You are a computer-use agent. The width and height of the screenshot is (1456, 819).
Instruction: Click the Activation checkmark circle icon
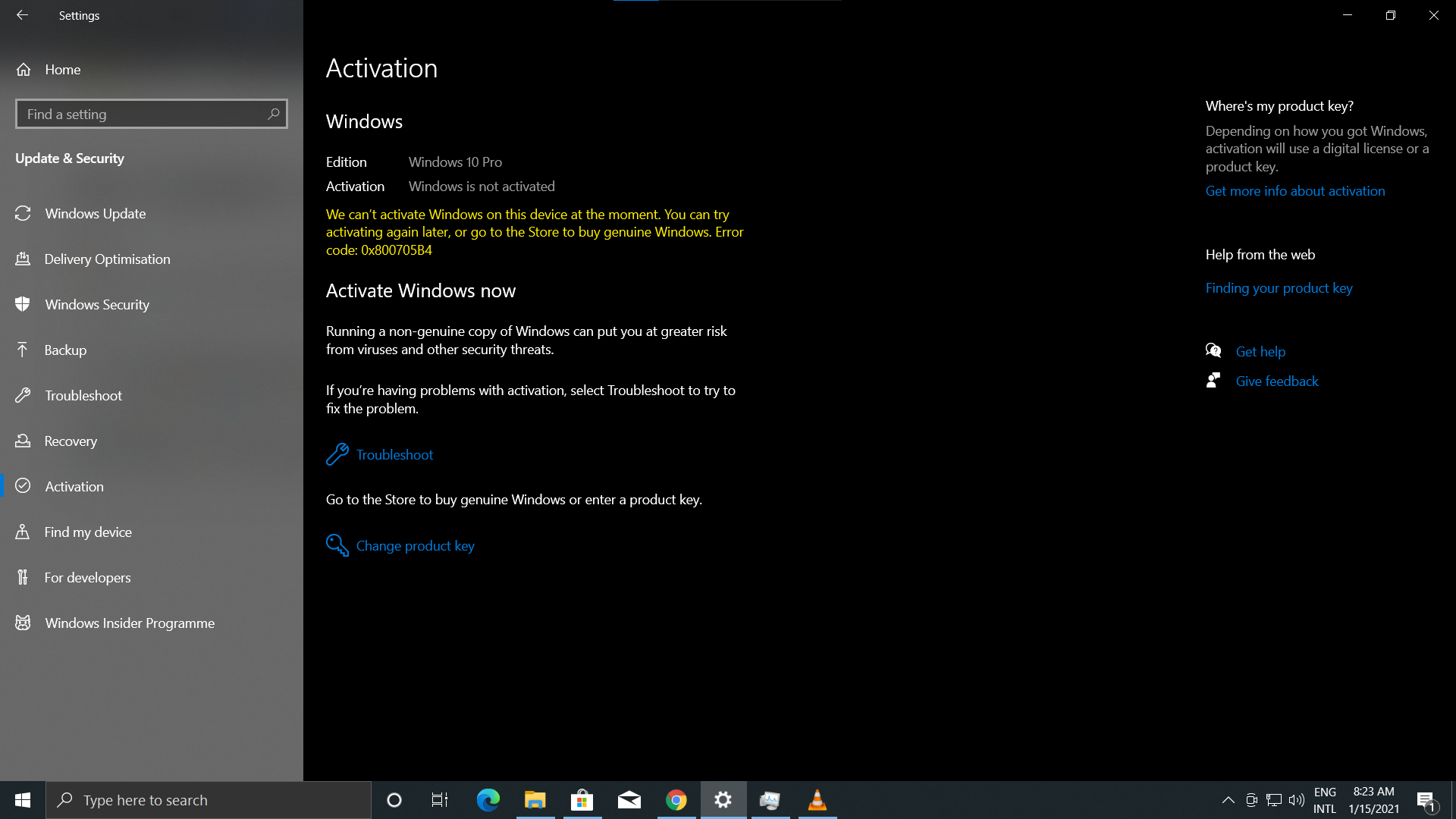pyautogui.click(x=23, y=486)
